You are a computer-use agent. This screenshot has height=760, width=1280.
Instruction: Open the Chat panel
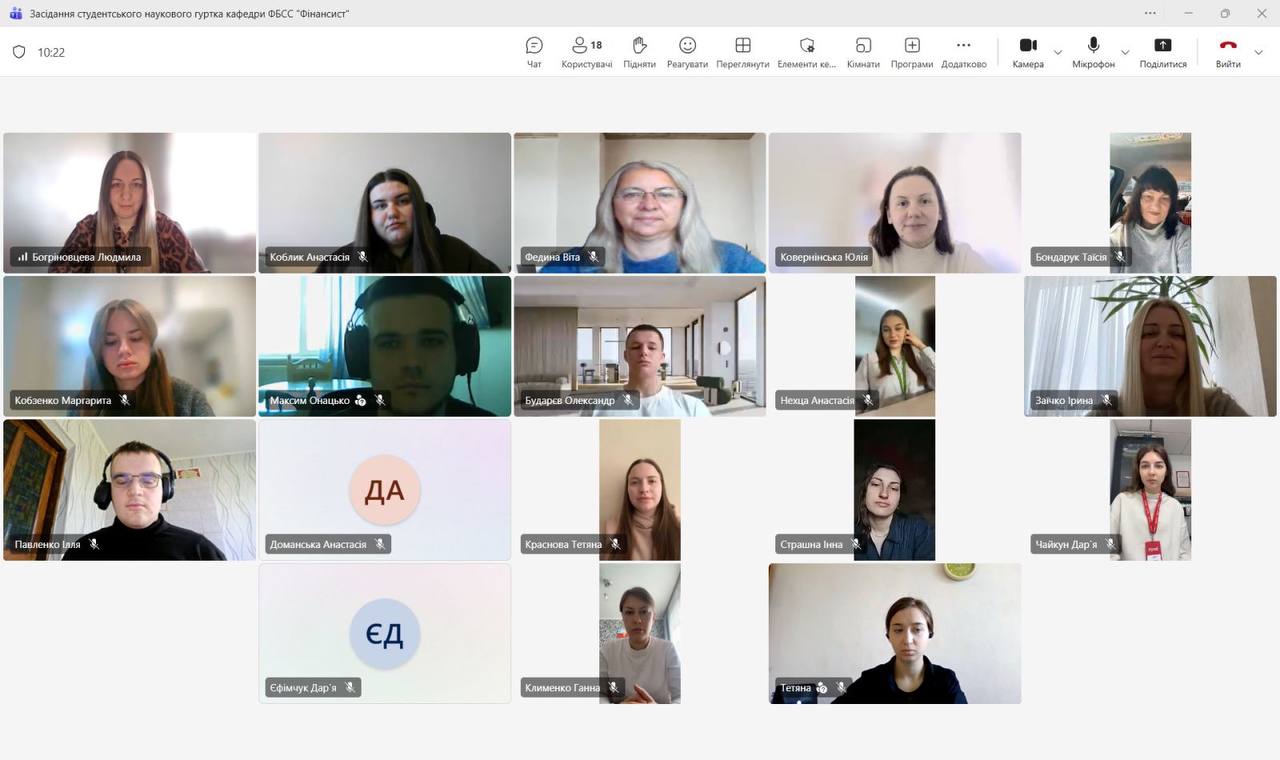click(x=534, y=52)
